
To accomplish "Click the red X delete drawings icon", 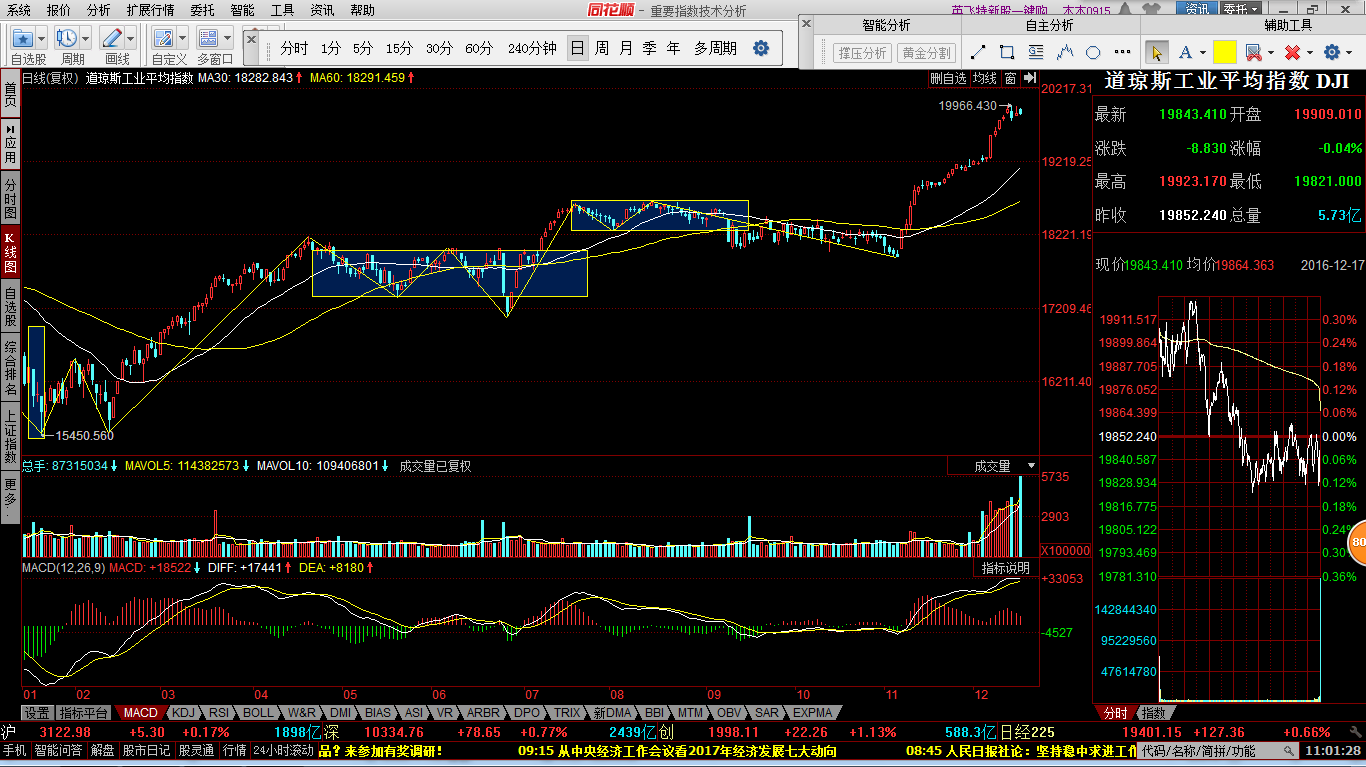I will [1292, 52].
